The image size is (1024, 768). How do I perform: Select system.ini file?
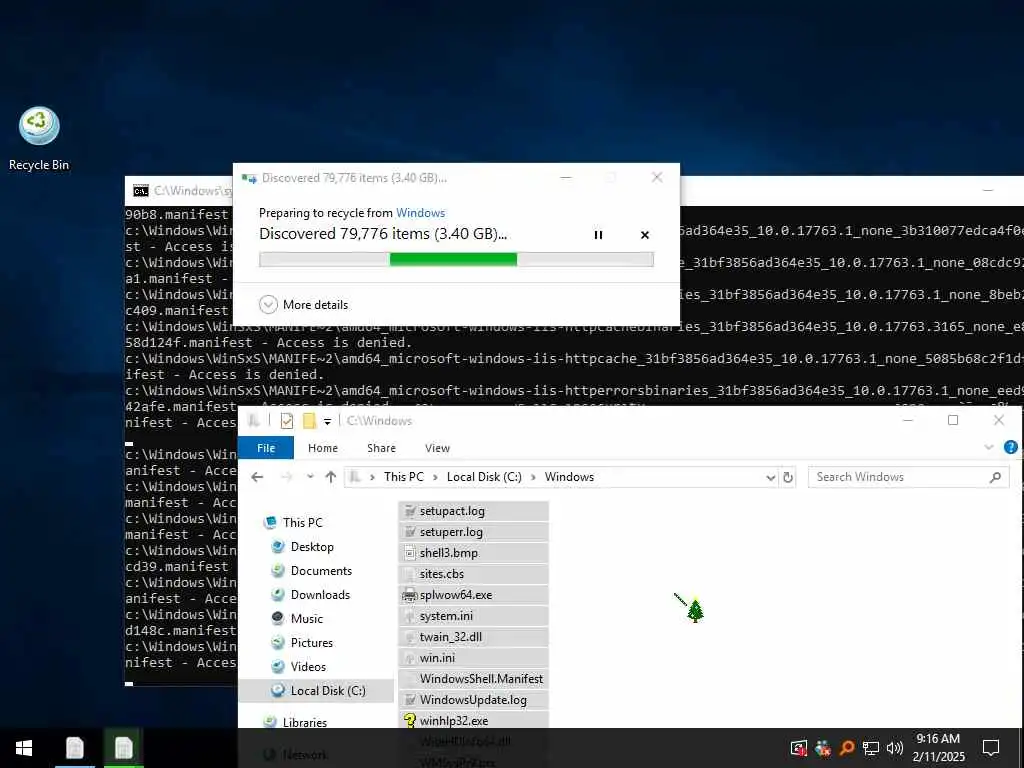coord(473,616)
